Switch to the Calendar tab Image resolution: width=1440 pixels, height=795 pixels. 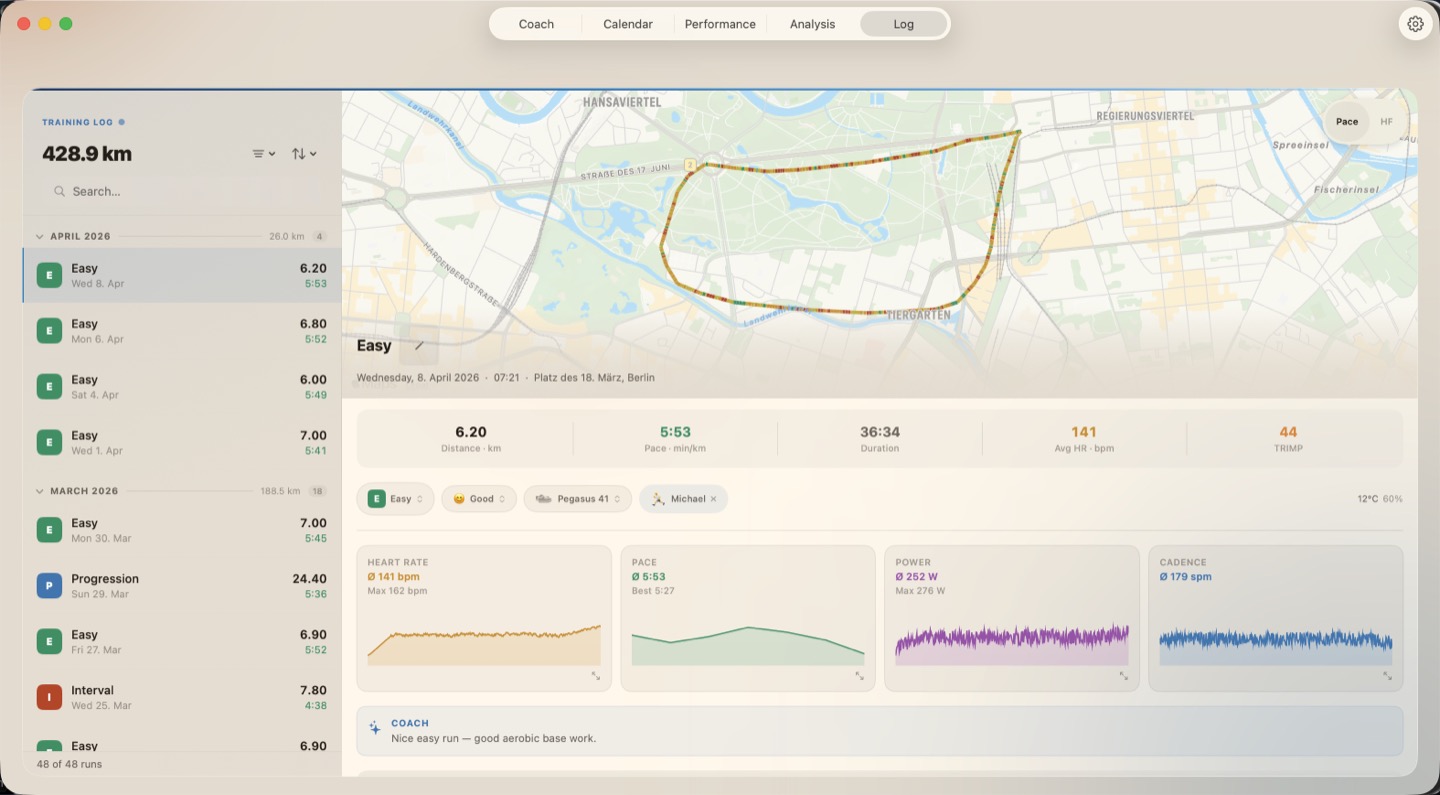click(627, 23)
